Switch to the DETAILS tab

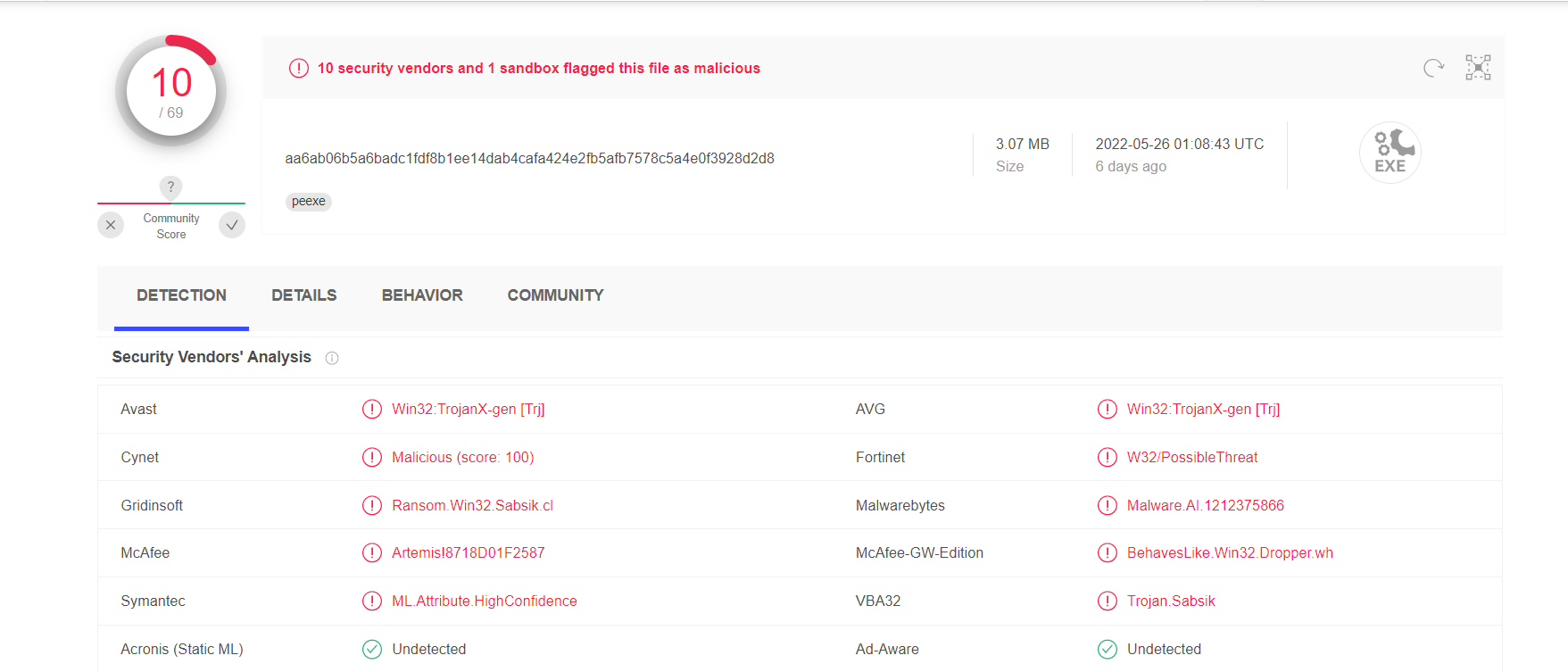click(x=304, y=295)
